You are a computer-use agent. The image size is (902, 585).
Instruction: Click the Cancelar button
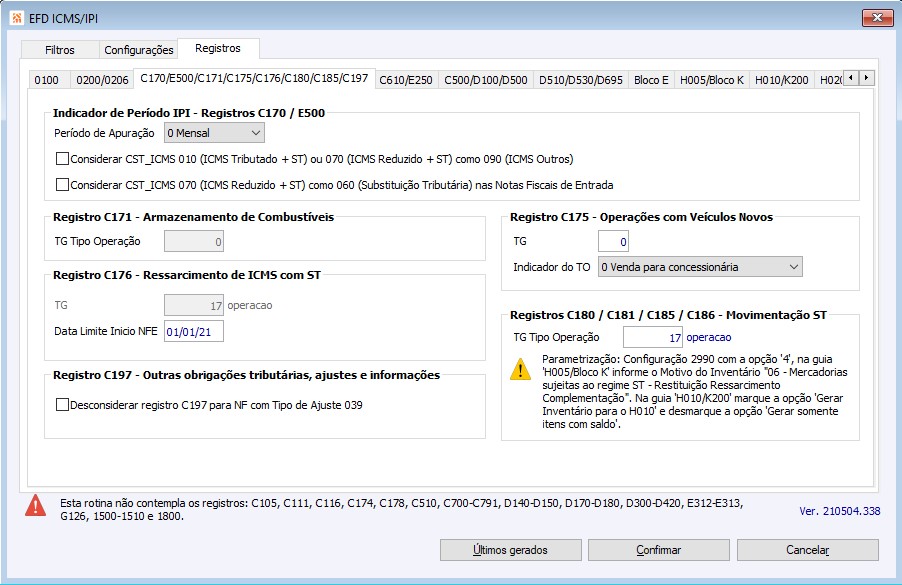[x=808, y=550]
